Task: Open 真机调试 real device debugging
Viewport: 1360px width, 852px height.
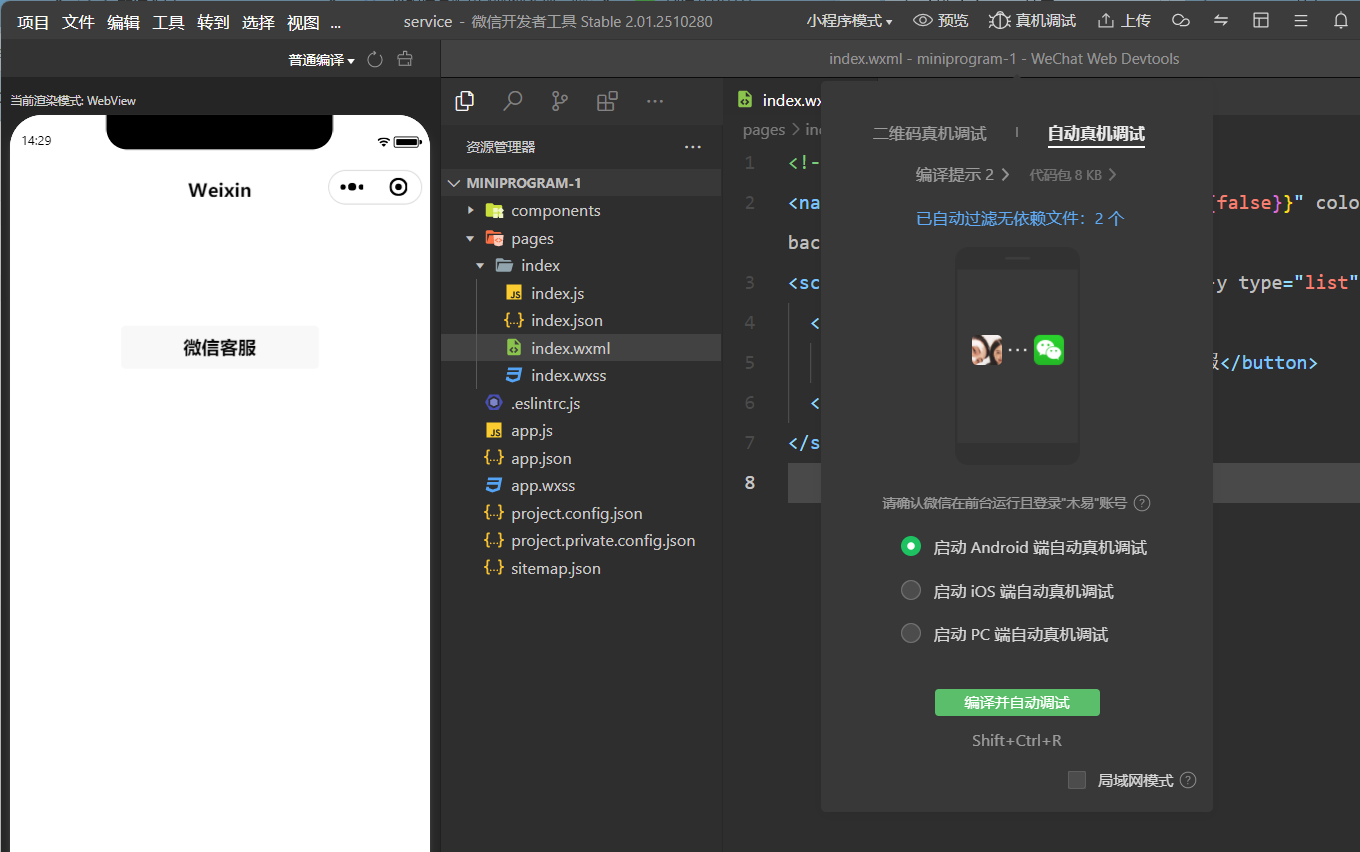Action: pyautogui.click(x=1032, y=21)
